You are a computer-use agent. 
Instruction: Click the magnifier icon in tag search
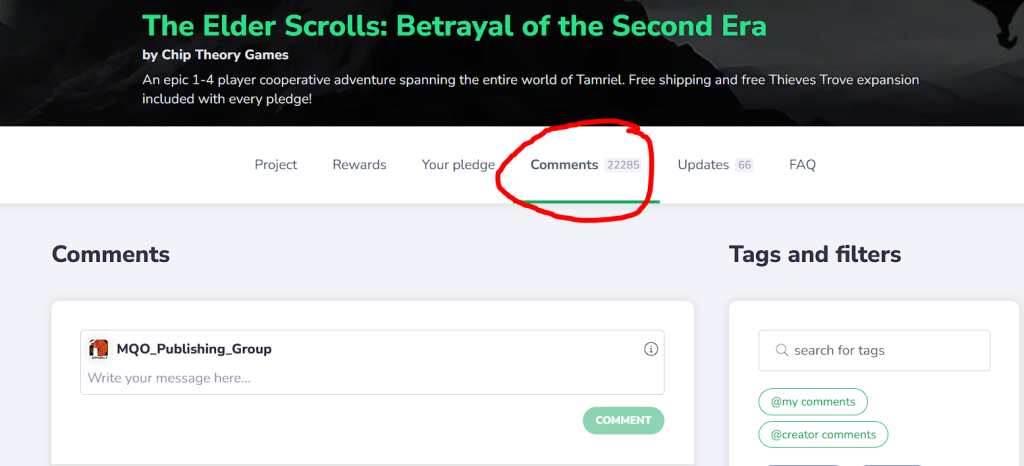coord(781,351)
